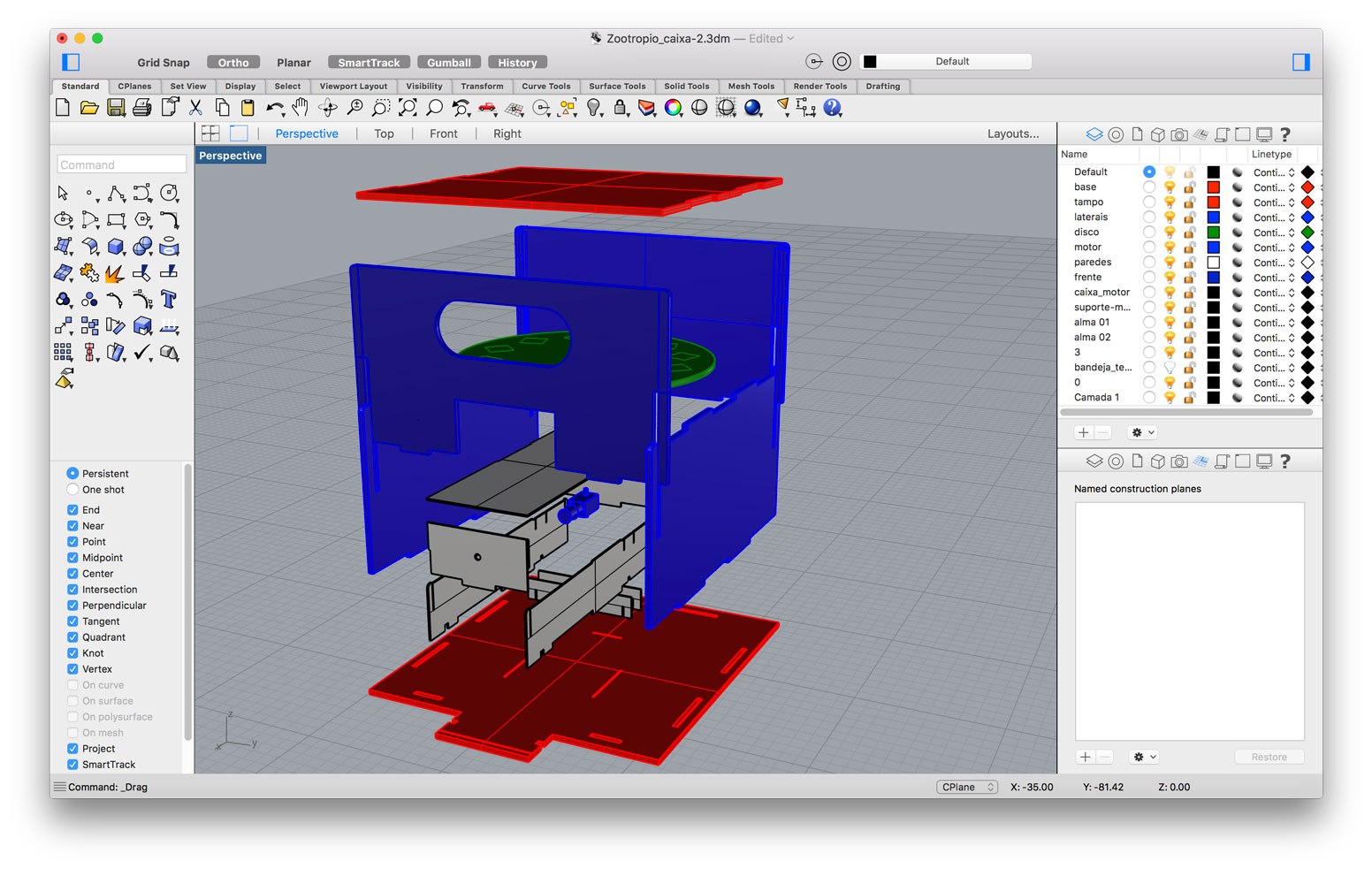This screenshot has height=869, width=1372.
Task: Toggle the Gumball button
Action: 449,62
